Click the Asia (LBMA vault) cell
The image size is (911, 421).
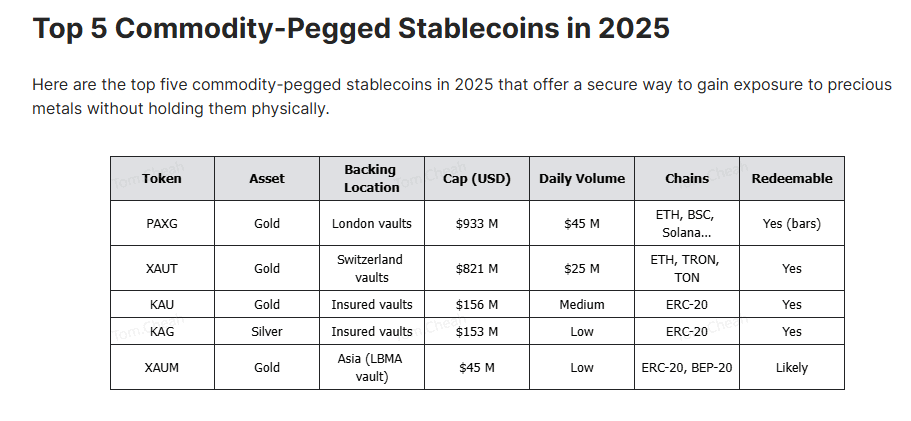372,368
